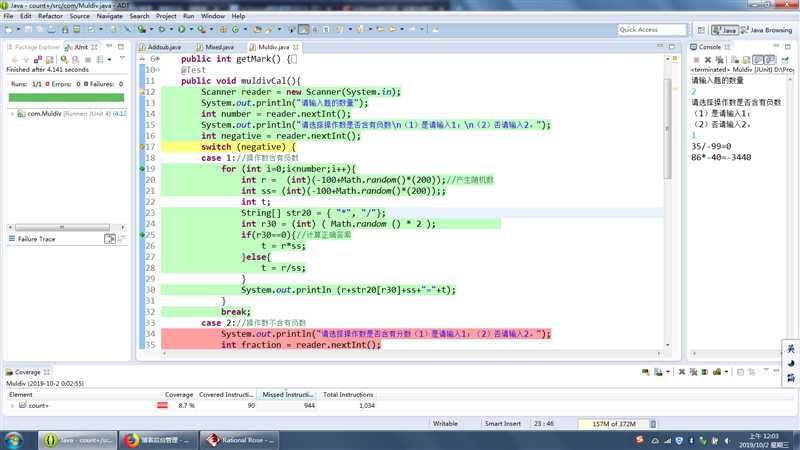Open Coverage Dump Execution Data dropdown

coord(668,372)
